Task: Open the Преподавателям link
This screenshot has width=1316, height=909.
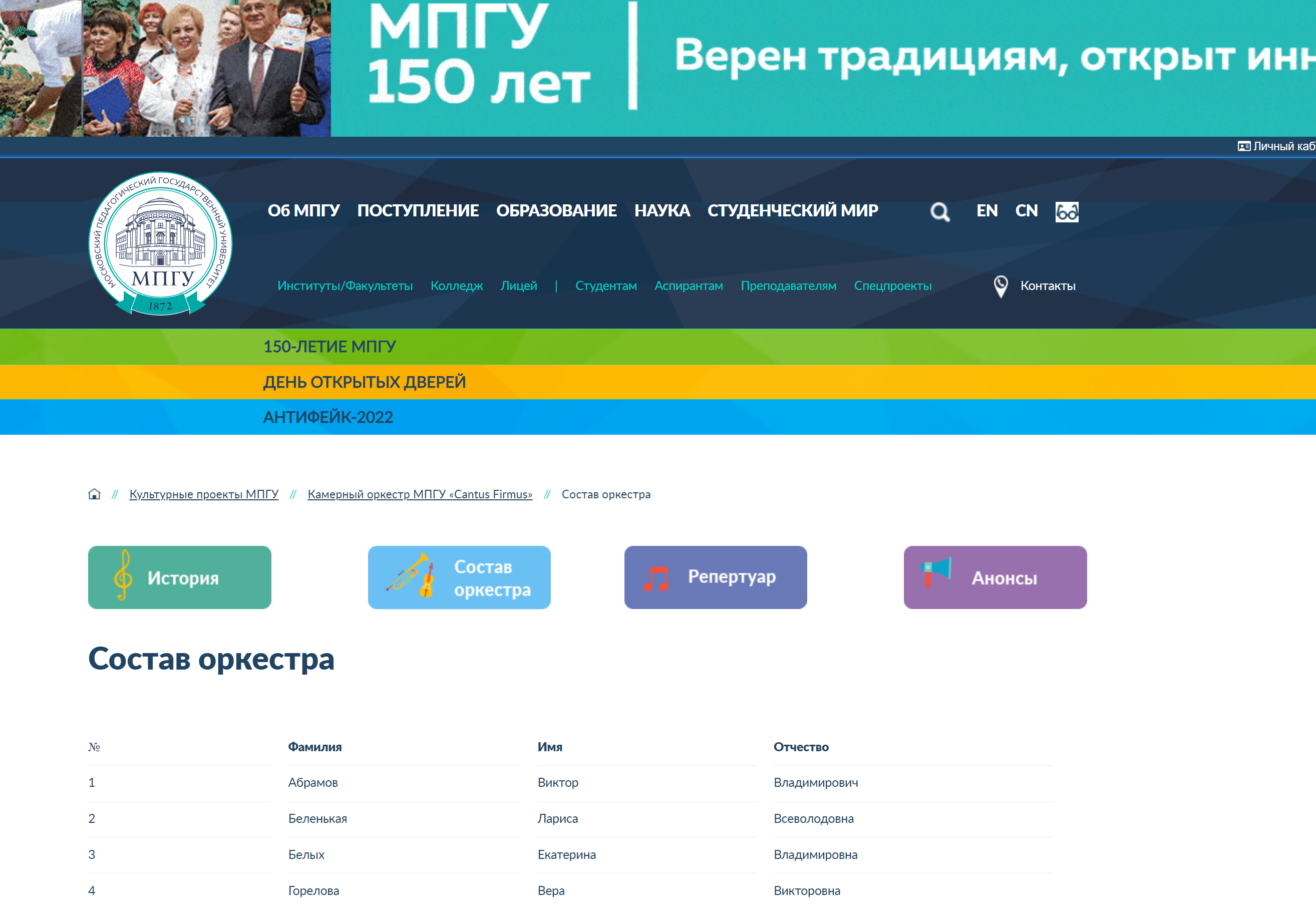Action: coord(788,286)
